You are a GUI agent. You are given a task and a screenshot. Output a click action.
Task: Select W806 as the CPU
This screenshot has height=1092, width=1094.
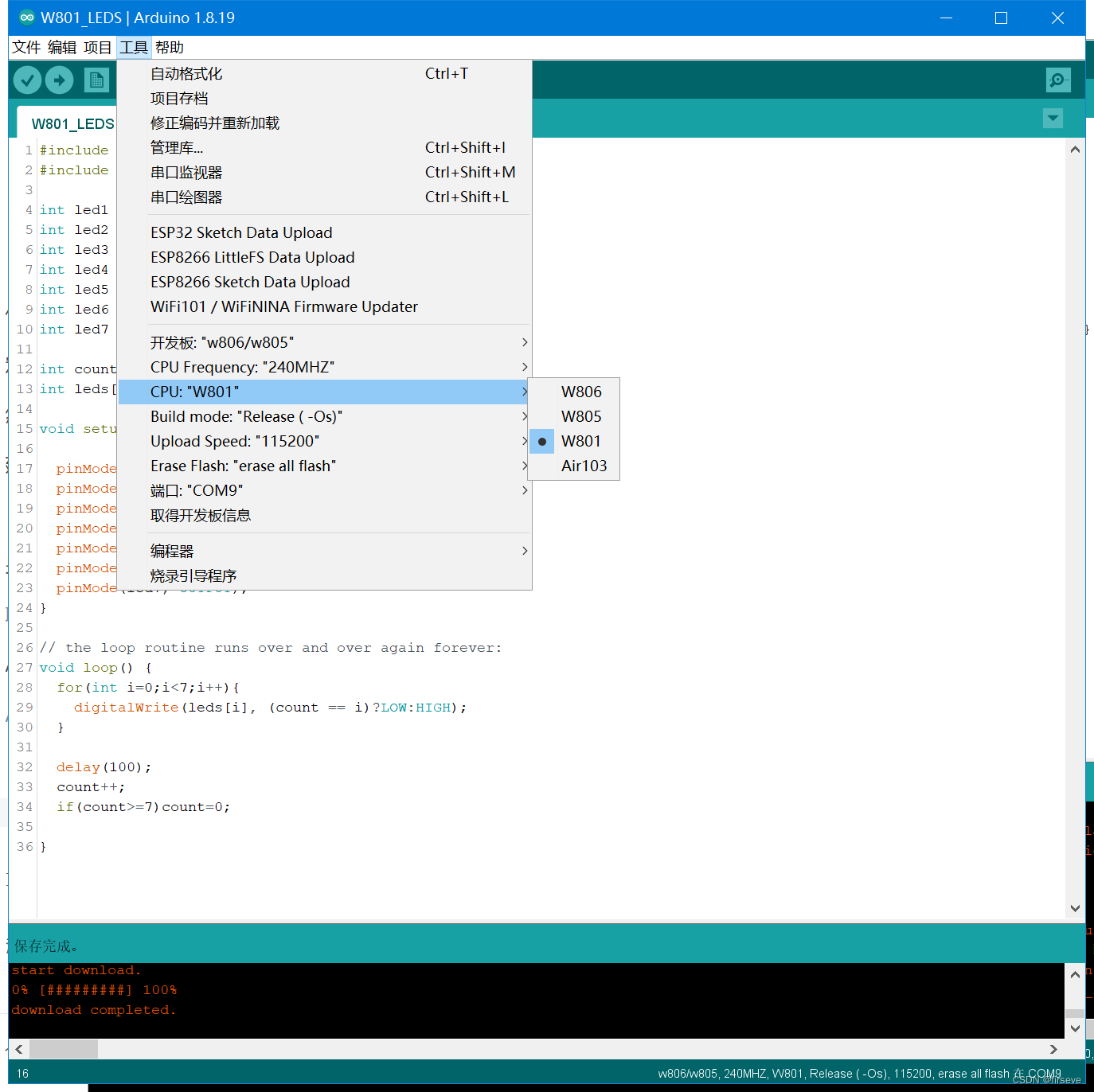pos(580,391)
